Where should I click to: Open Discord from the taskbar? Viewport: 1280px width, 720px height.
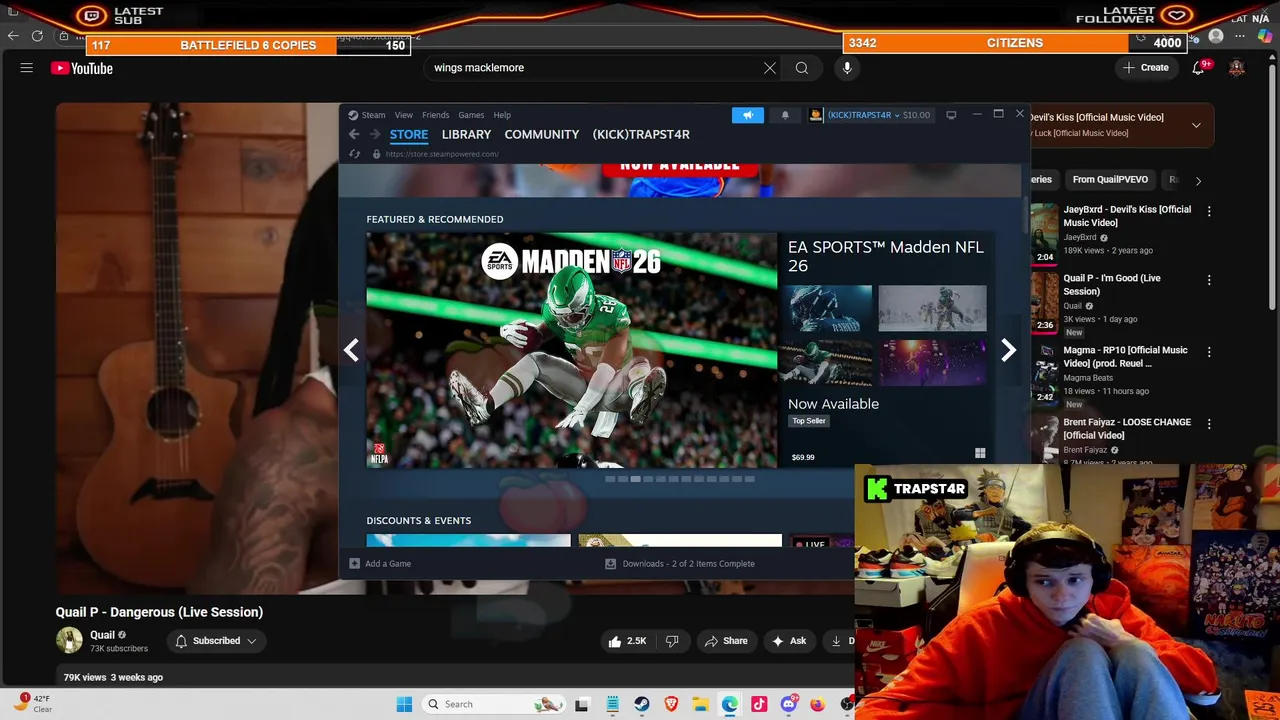[x=788, y=704]
